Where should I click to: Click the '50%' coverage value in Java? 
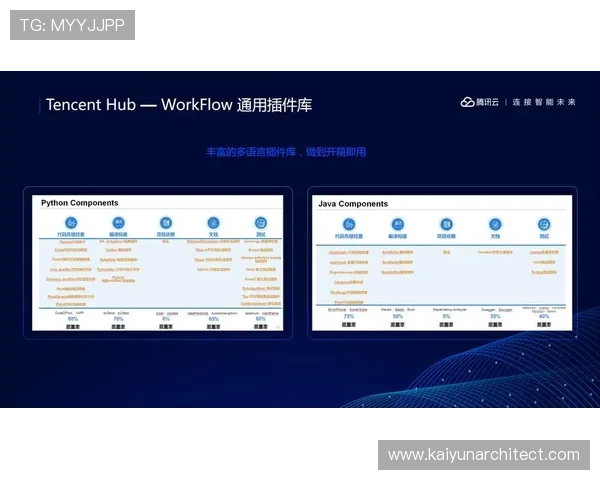click(398, 316)
